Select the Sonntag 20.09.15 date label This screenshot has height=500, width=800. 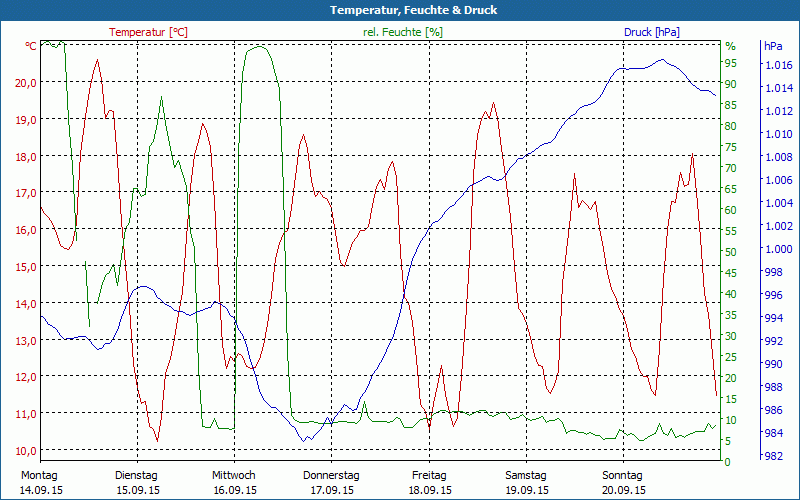[x=623, y=482]
